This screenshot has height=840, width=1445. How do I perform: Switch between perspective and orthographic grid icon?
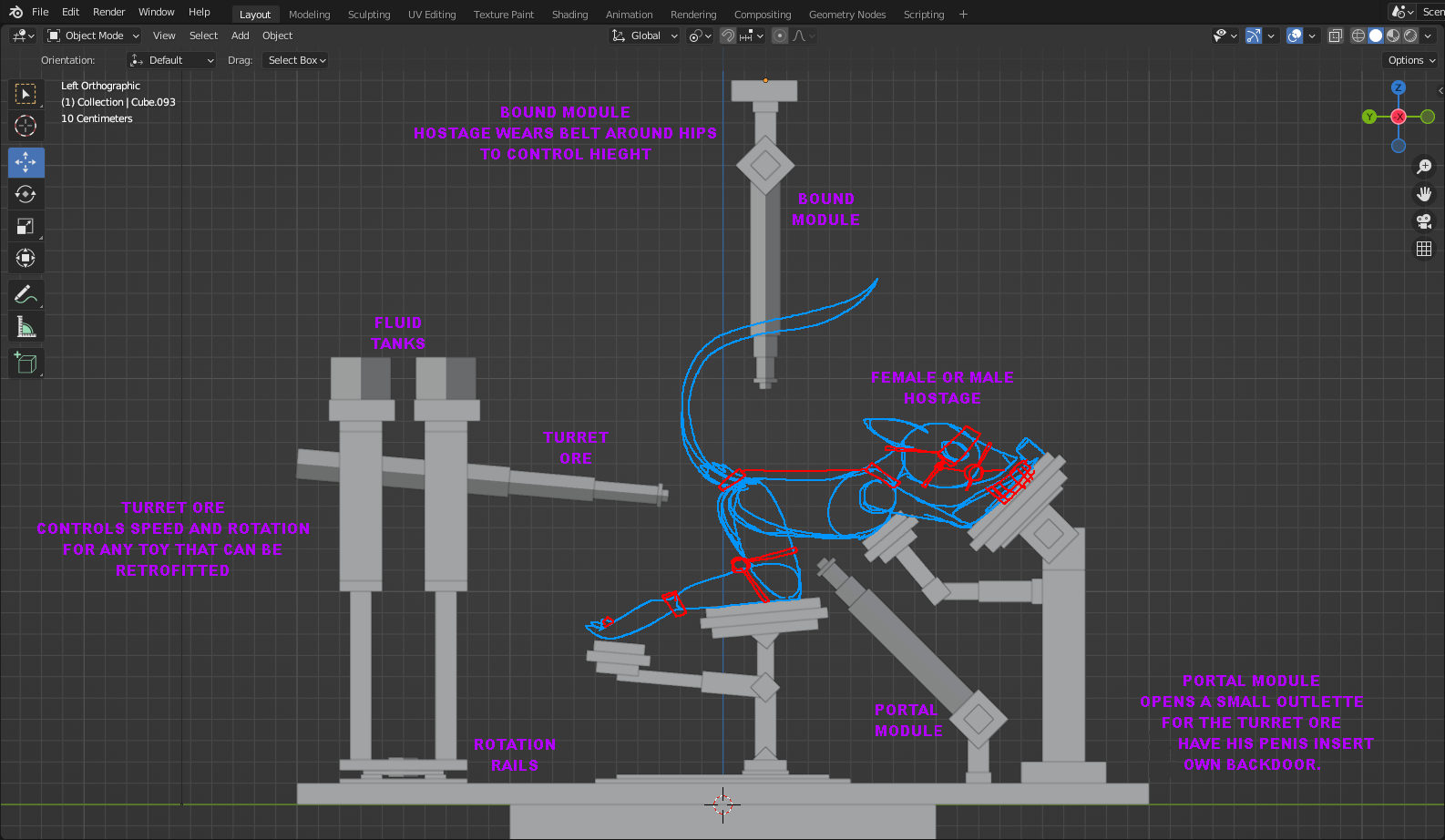tap(1424, 249)
